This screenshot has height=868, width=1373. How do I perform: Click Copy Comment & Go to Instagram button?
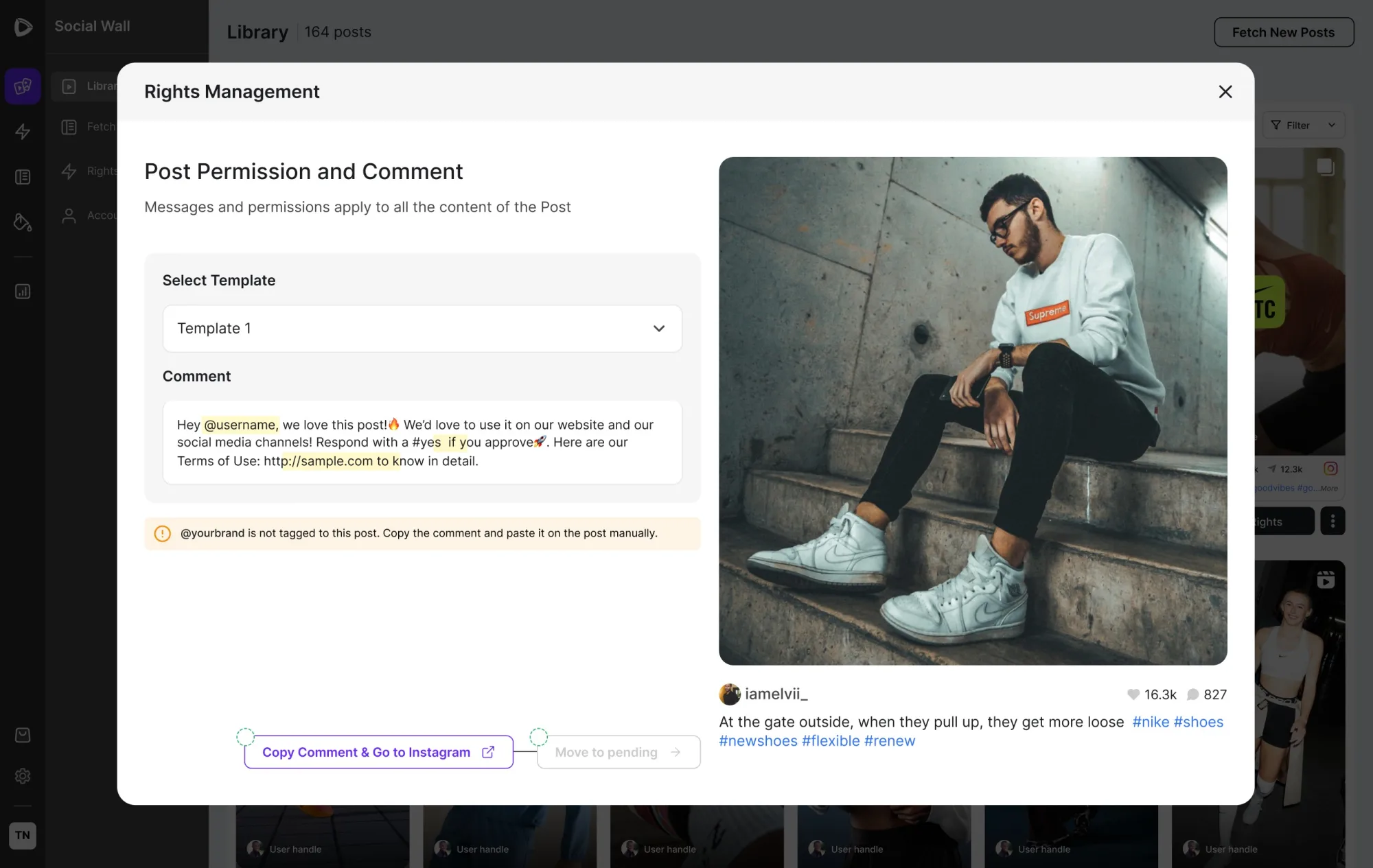coord(378,752)
